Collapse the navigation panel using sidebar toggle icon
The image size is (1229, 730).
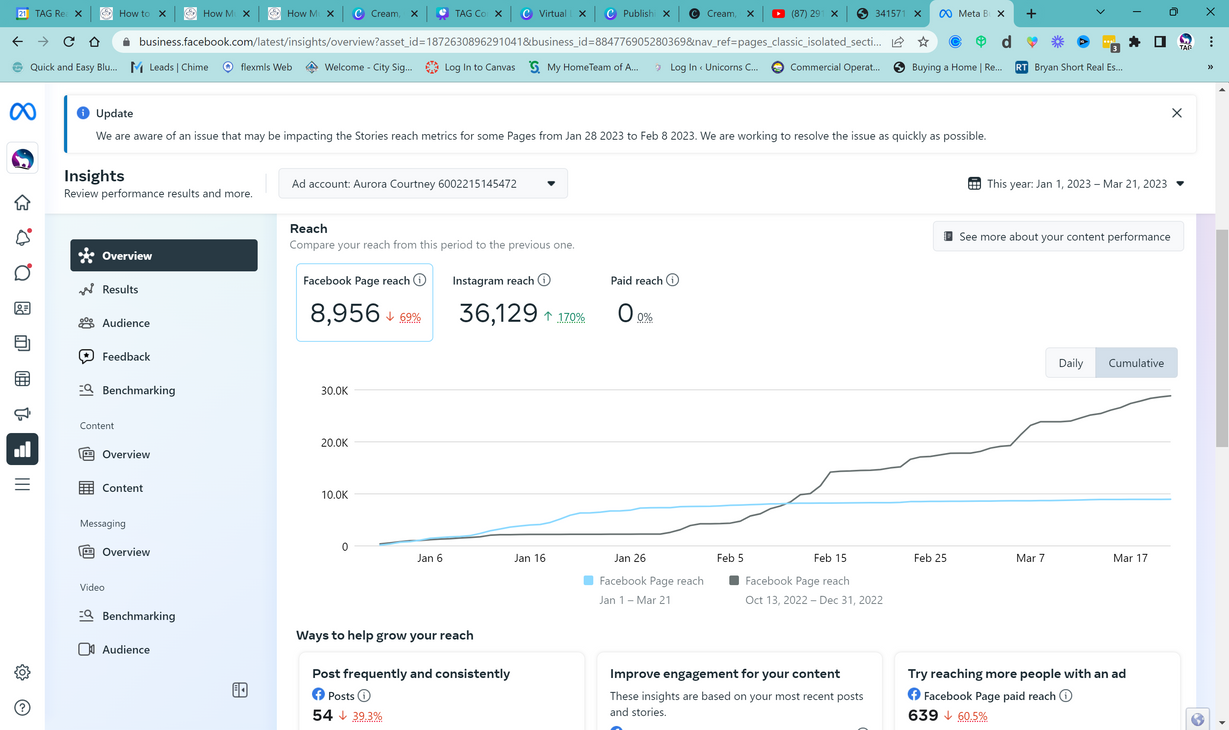[240, 690]
